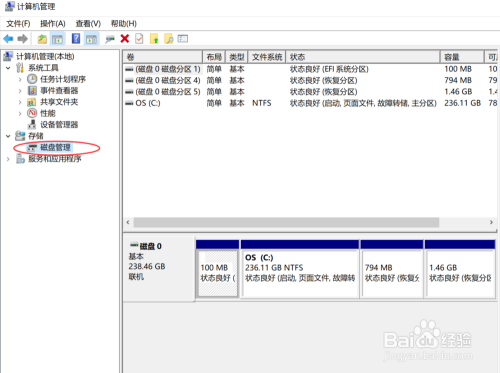This screenshot has width=500, height=373.
Task: Click the folder with magnifier icon
Action: coord(169,39)
